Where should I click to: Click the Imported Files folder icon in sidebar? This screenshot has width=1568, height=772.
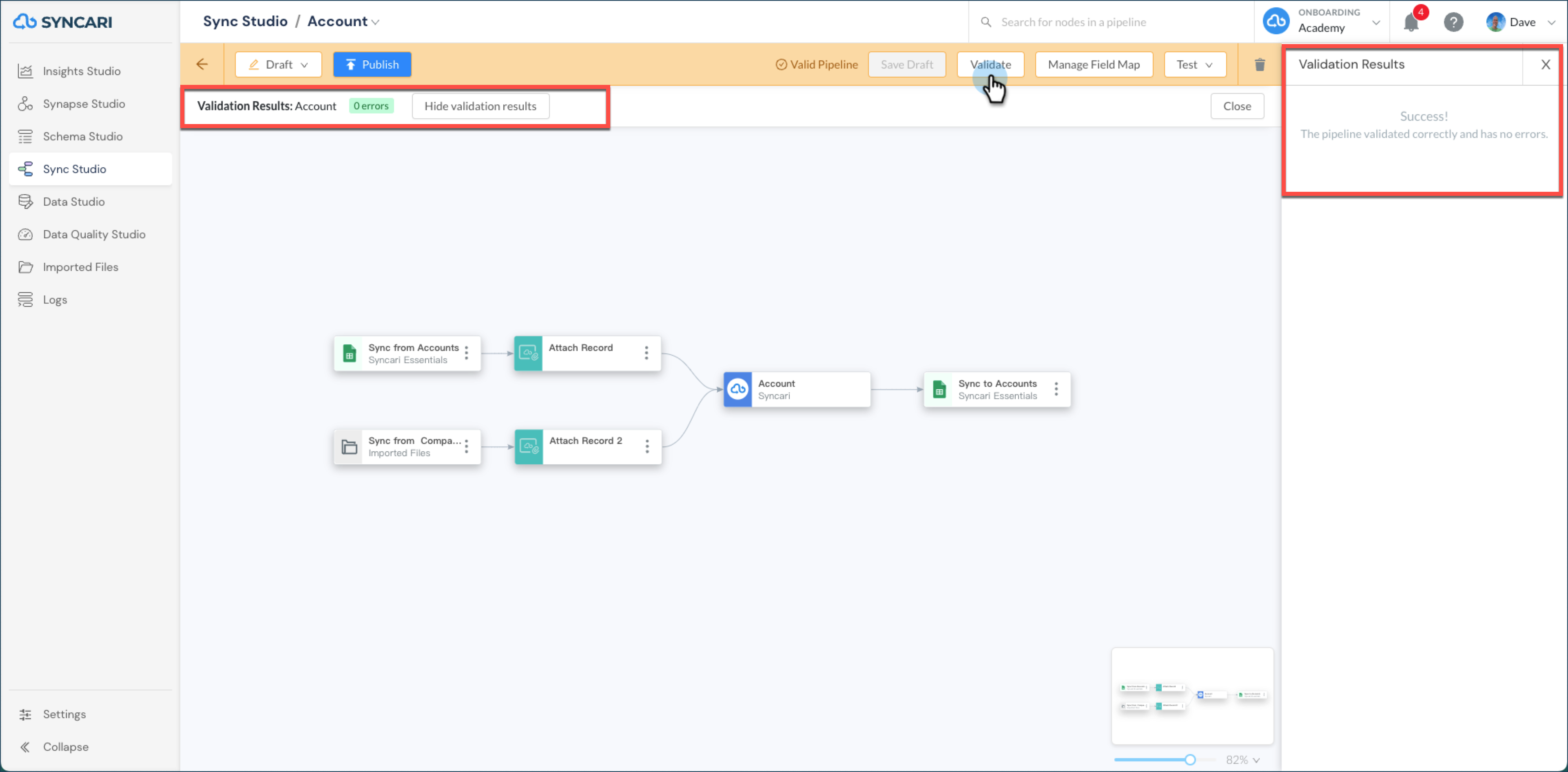tap(26, 267)
